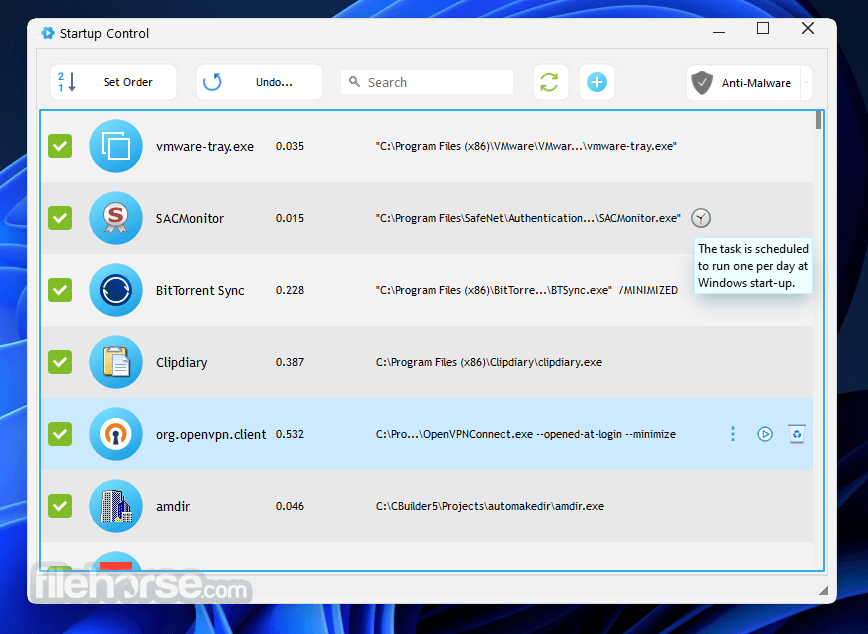Focus the Search input field
868x634 pixels.
coord(427,82)
